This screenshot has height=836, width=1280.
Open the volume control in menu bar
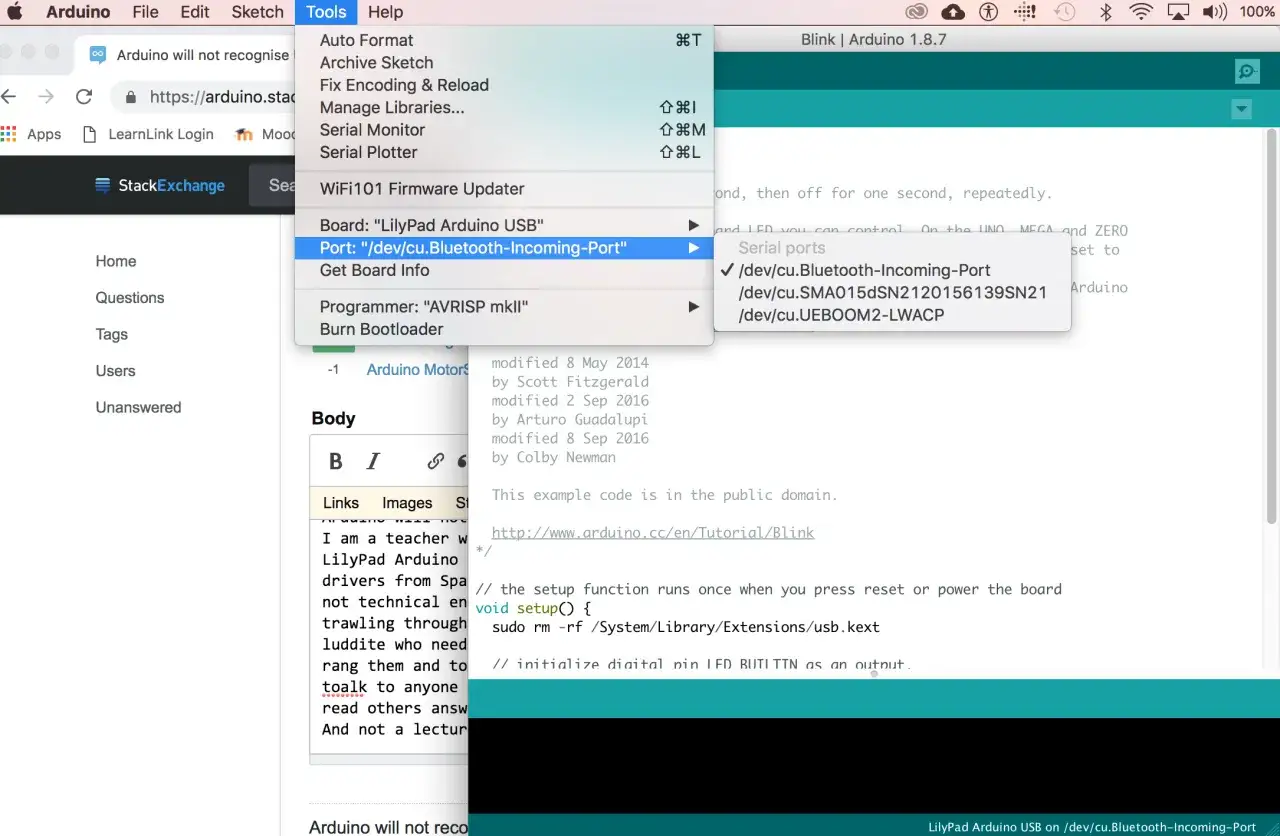pyautogui.click(x=1214, y=12)
